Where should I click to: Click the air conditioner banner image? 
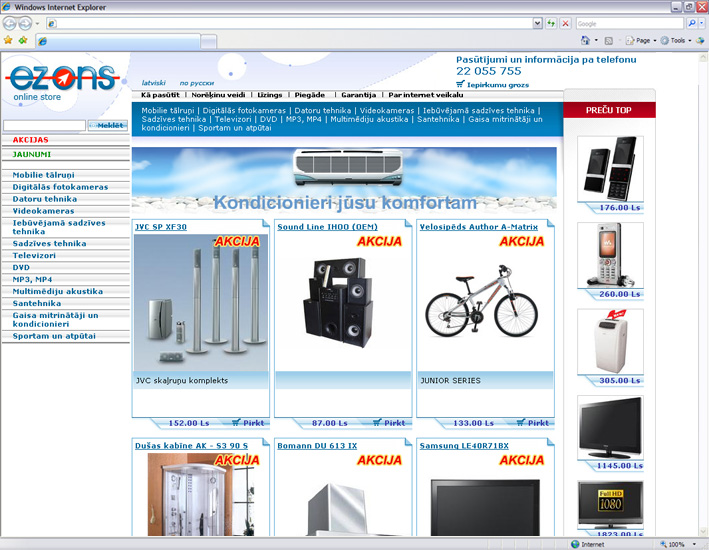[x=344, y=180]
